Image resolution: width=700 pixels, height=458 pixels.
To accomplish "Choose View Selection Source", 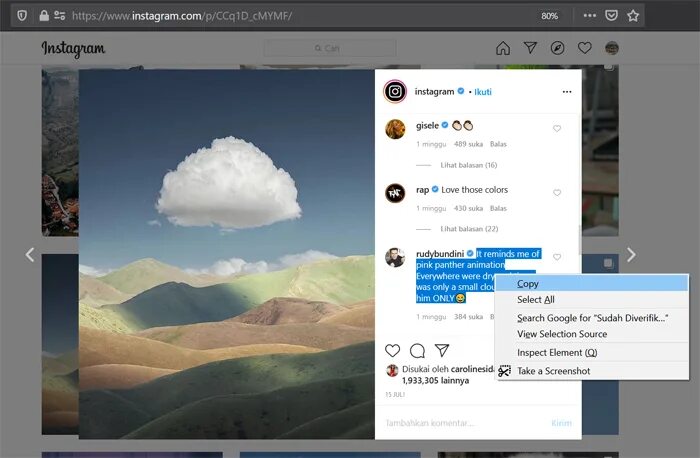I will click(x=592, y=334).
